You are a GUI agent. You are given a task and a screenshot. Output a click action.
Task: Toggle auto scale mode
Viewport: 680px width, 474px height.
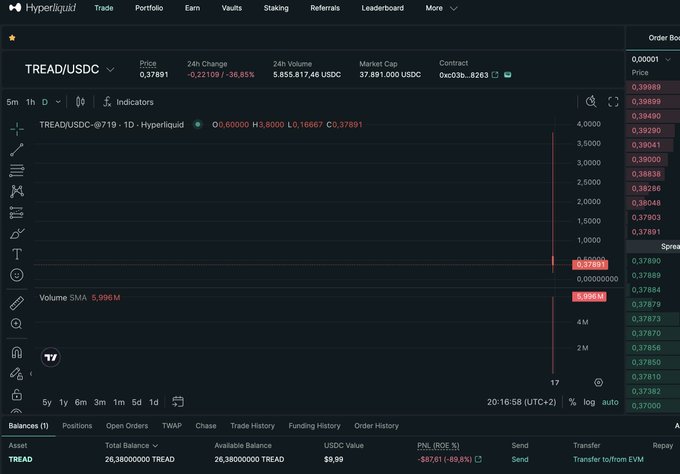610,402
